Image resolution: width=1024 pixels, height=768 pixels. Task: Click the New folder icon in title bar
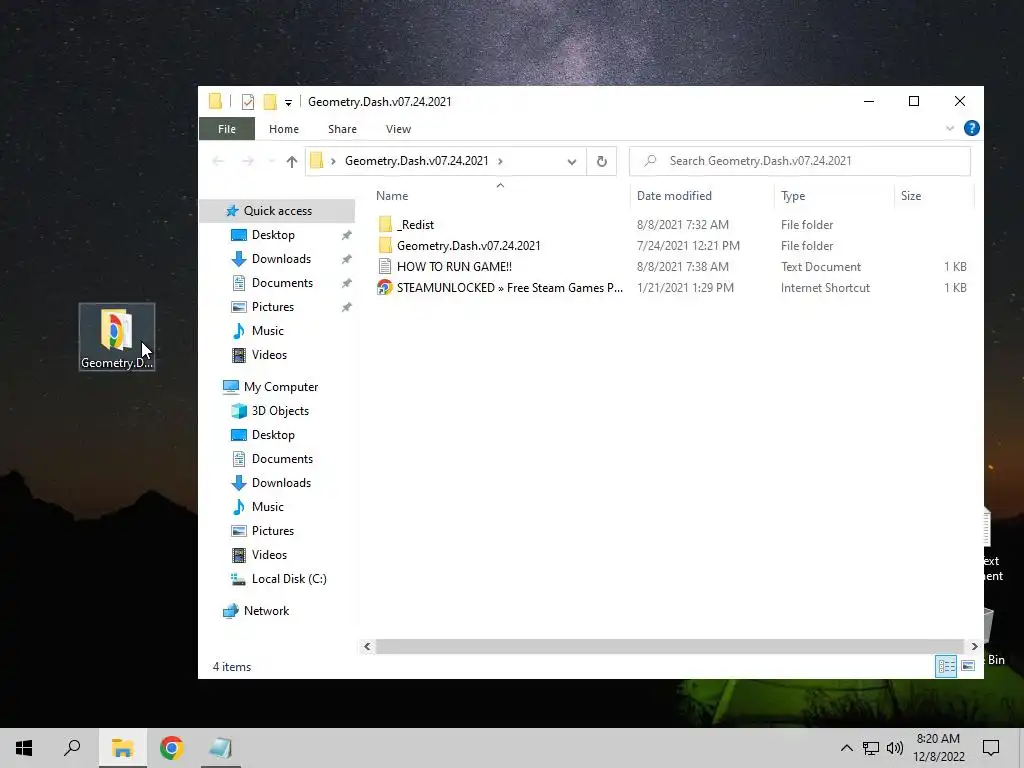(270, 102)
